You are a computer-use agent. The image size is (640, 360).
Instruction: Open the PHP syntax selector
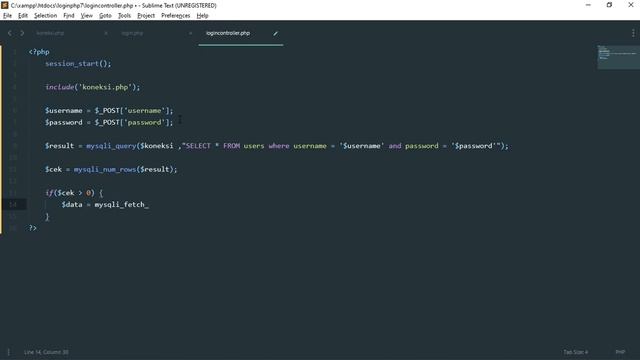click(x=620, y=352)
